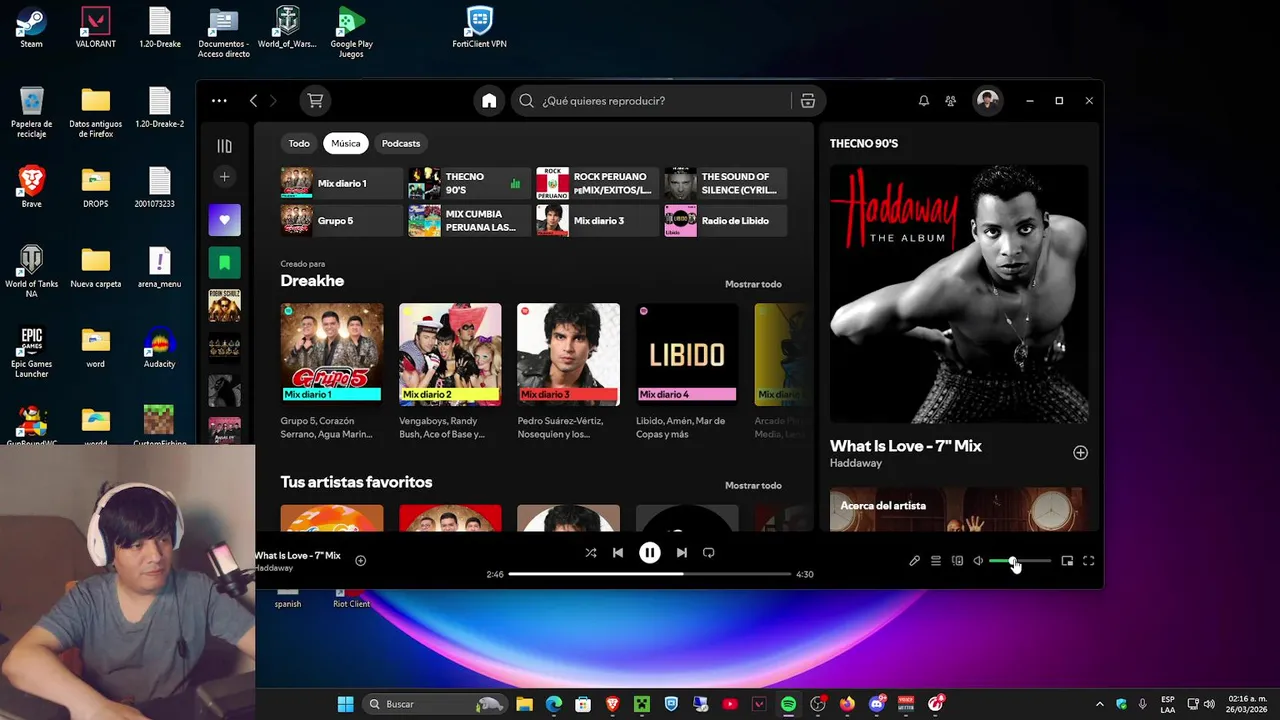
Task: Seek on the song progress bar
Action: [x=649, y=574]
